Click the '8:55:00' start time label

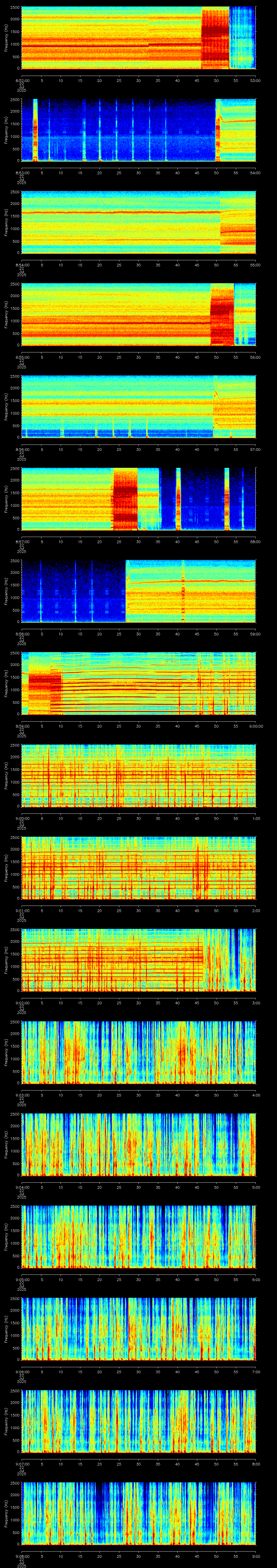click(x=21, y=357)
